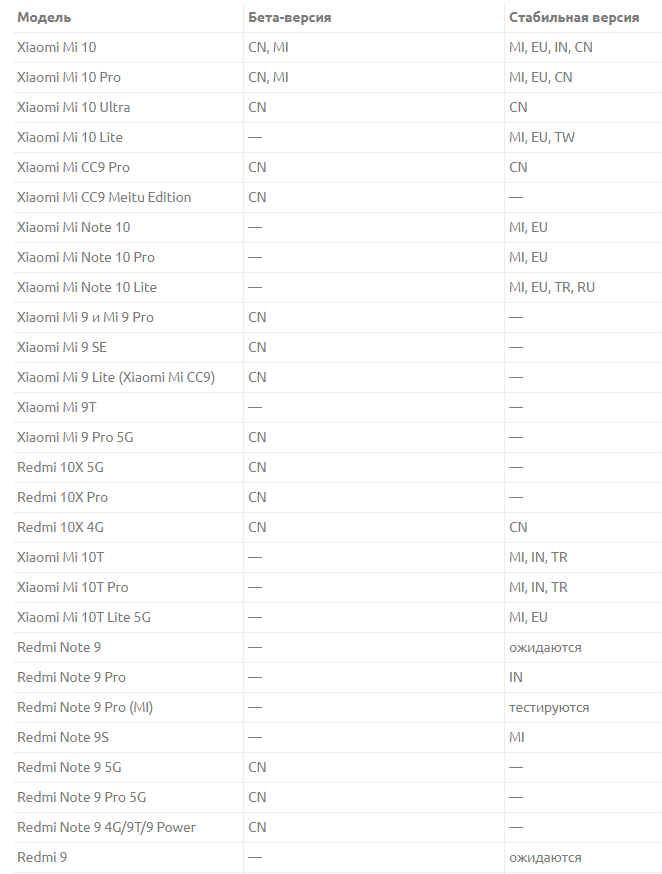The height and width of the screenshot is (874, 662).
Task: Click Xiaomi Mi 10 Lite stable MI, EU, TW
Action: point(542,137)
